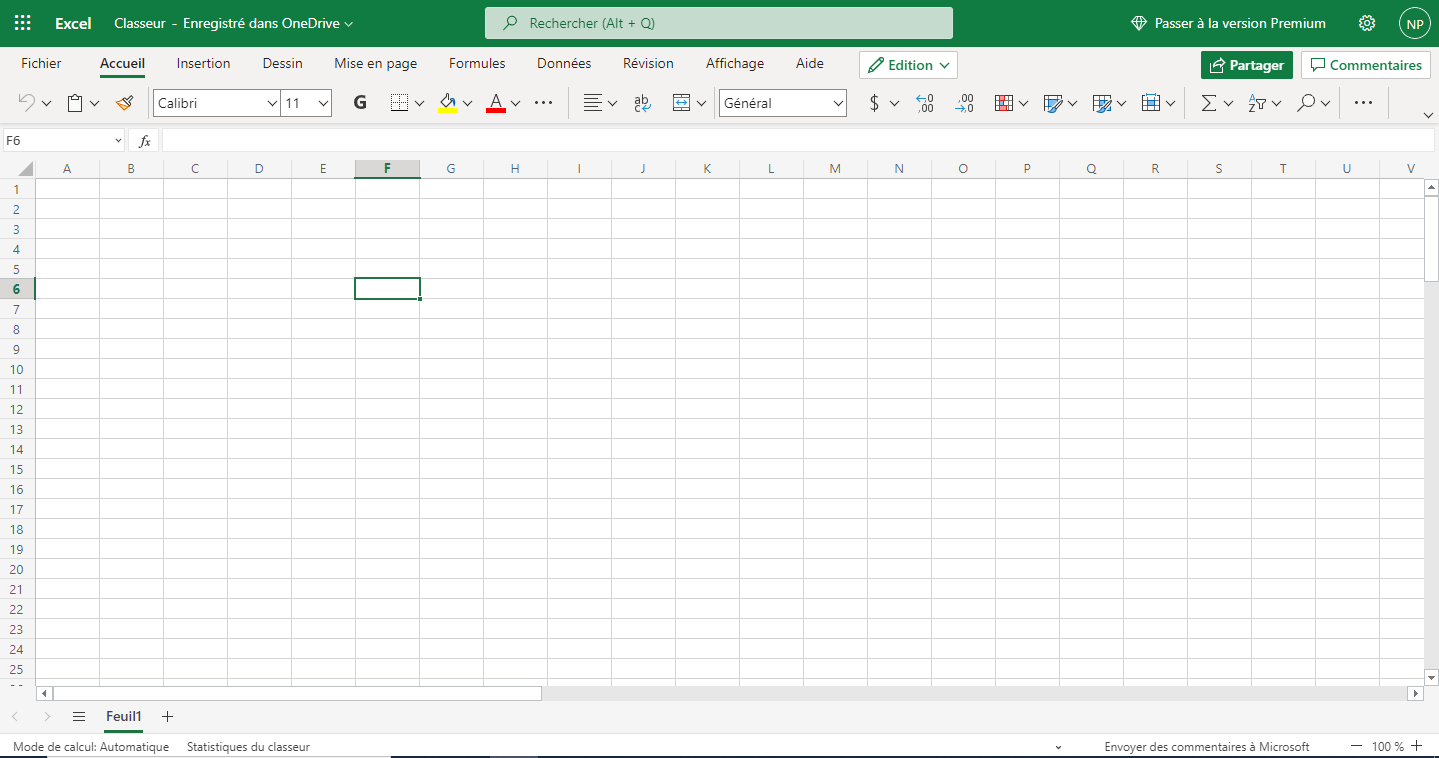Viewport: 1439px width, 758px height.
Task: Open the settings gear icon
Action: [1367, 23]
